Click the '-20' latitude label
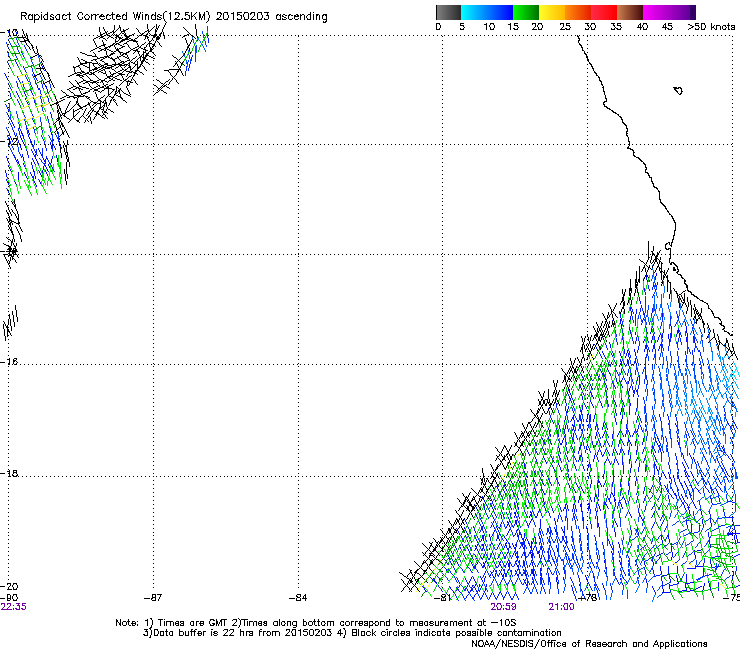Image resolution: width=740 pixels, height=650 pixels. (9, 586)
